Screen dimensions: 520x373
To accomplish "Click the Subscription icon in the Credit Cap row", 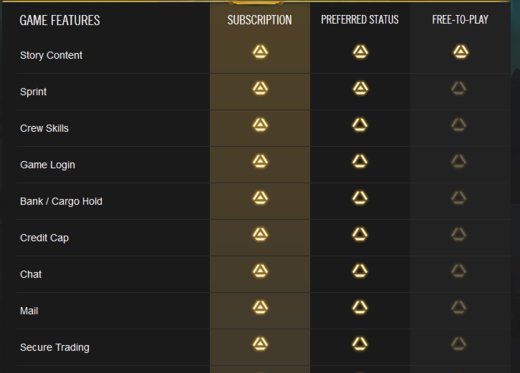I will click(260, 234).
